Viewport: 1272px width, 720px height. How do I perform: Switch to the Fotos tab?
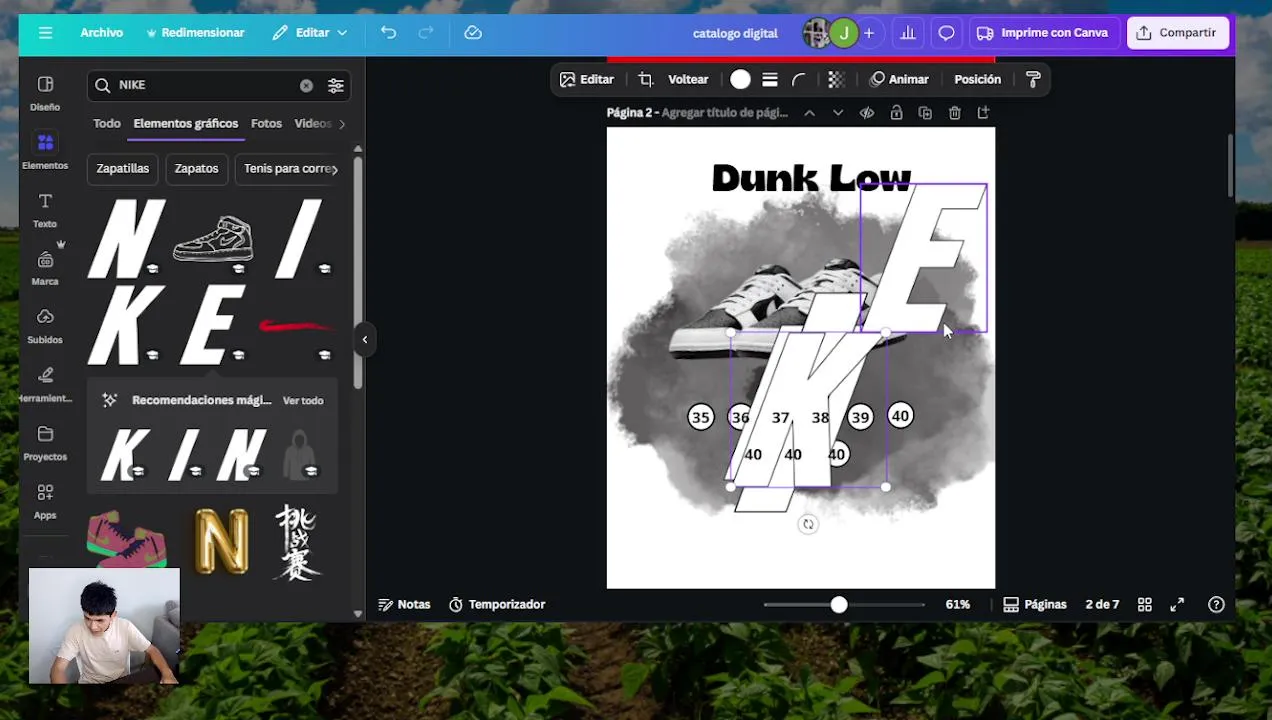(266, 123)
